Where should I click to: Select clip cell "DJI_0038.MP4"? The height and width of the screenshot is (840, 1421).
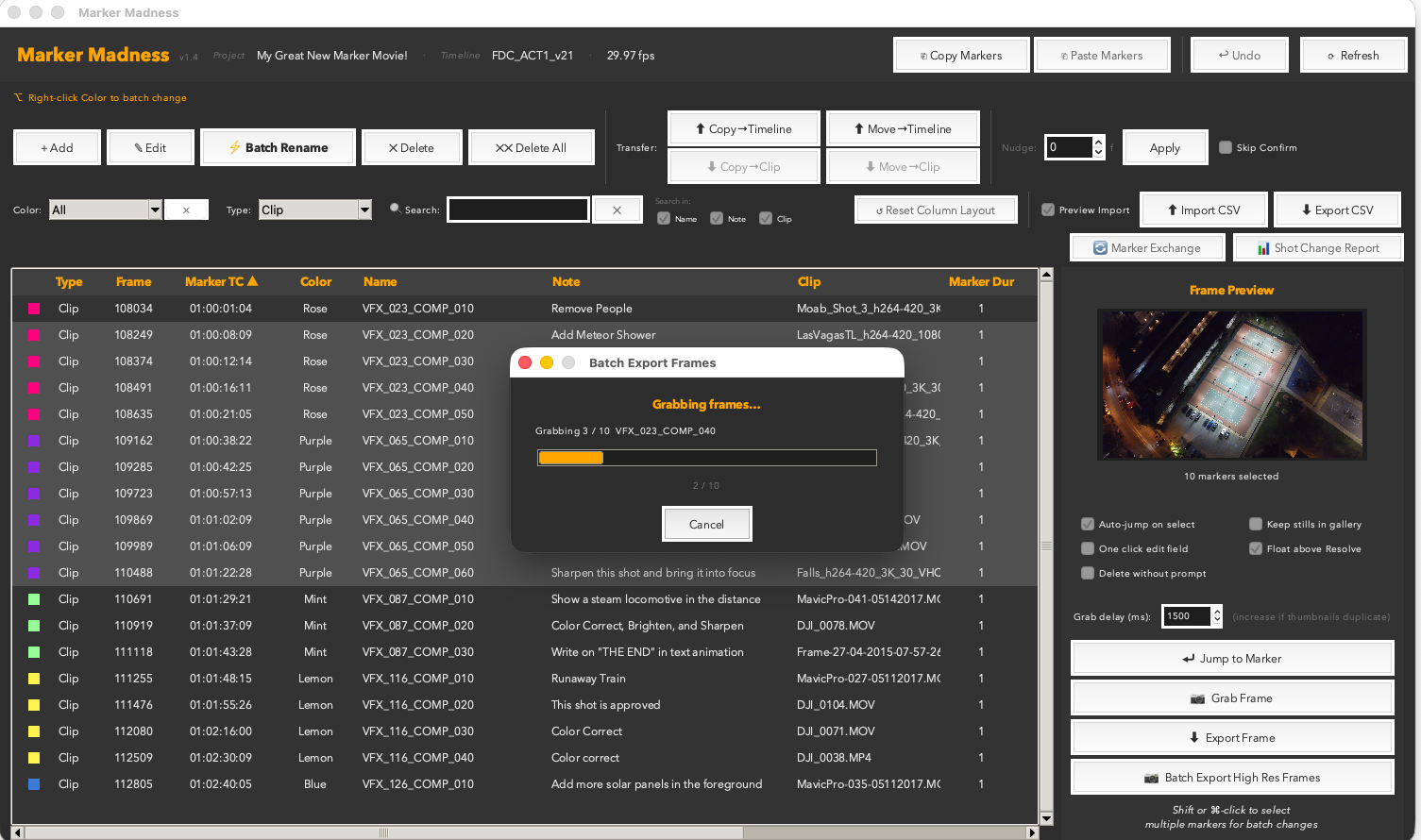tap(834, 758)
